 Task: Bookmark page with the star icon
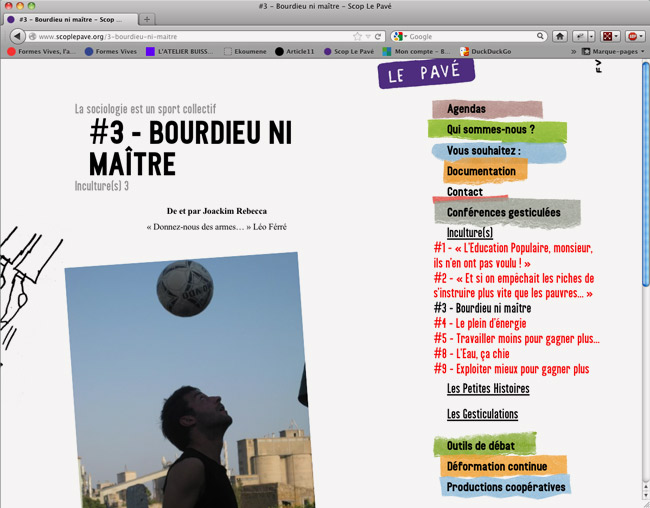click(357, 36)
